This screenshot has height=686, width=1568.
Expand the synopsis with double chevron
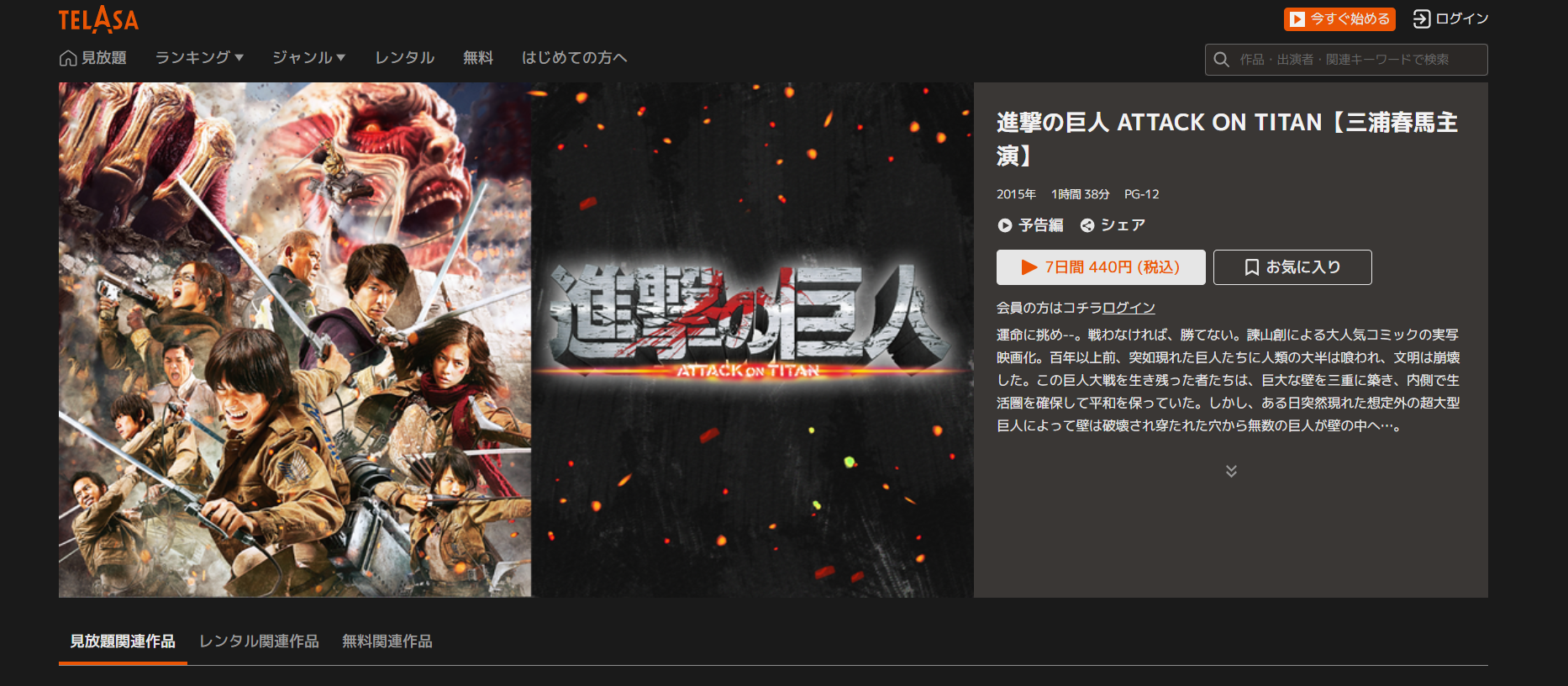click(1231, 471)
